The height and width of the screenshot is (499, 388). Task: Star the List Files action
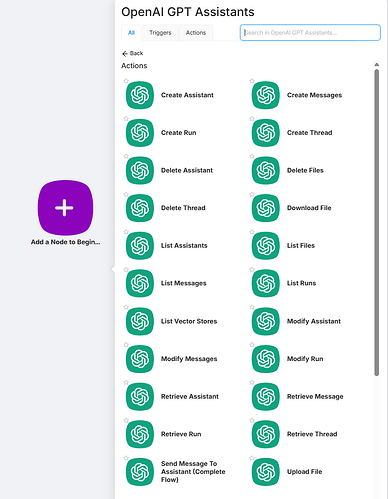pos(252,232)
